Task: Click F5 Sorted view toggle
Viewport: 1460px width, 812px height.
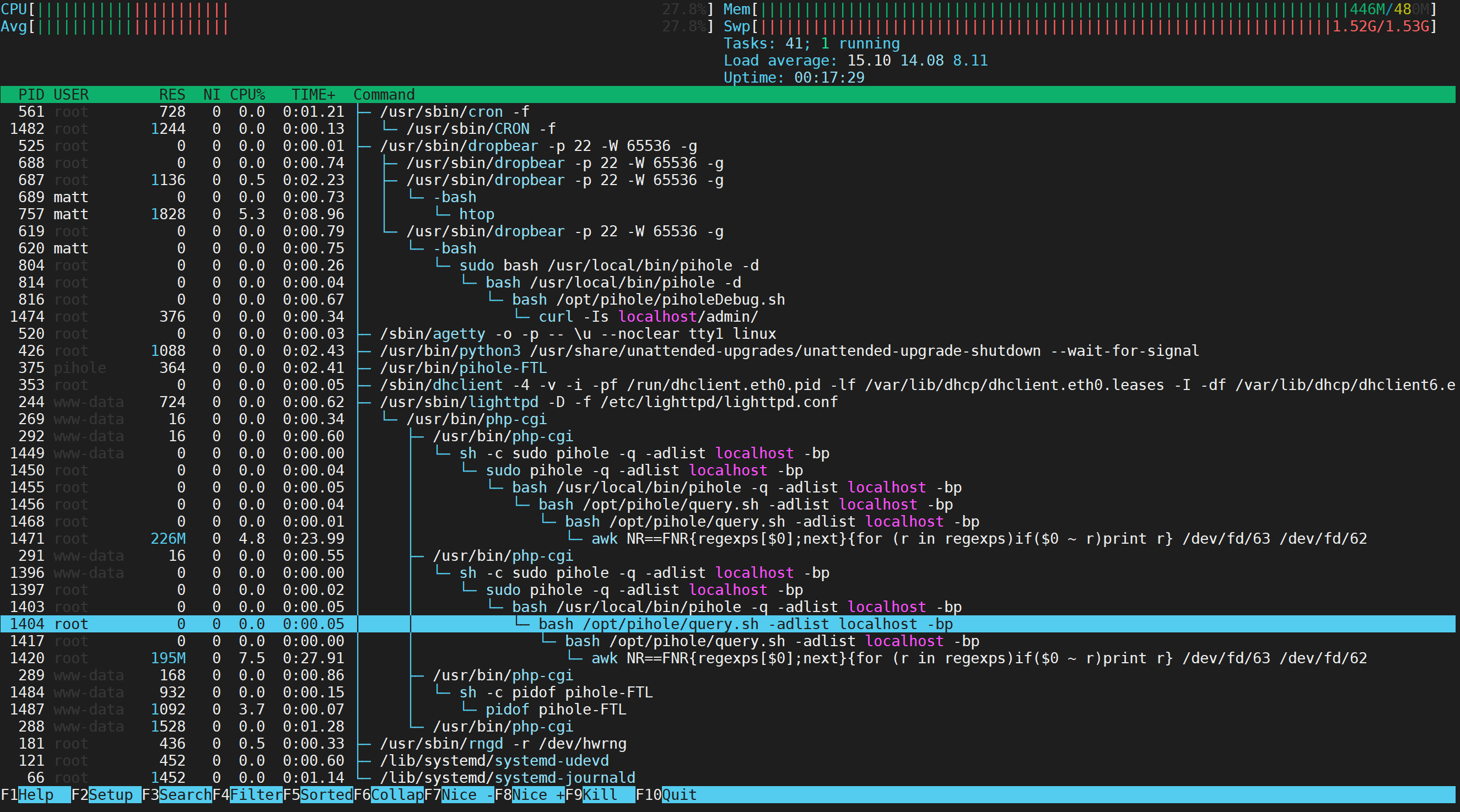Action: tap(318, 794)
